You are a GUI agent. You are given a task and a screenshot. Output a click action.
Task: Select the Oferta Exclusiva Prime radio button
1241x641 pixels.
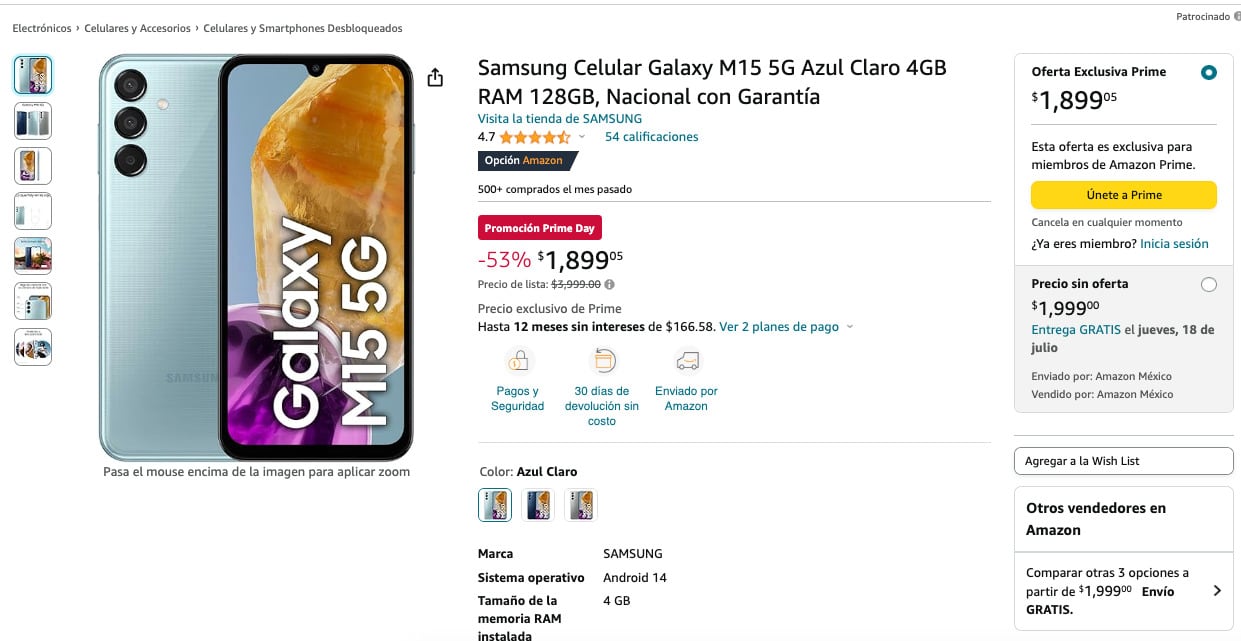coord(1209,73)
